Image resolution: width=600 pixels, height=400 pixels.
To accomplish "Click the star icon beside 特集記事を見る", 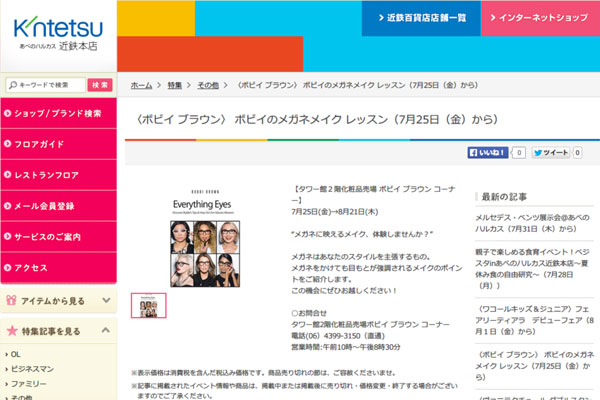I will (x=12, y=331).
